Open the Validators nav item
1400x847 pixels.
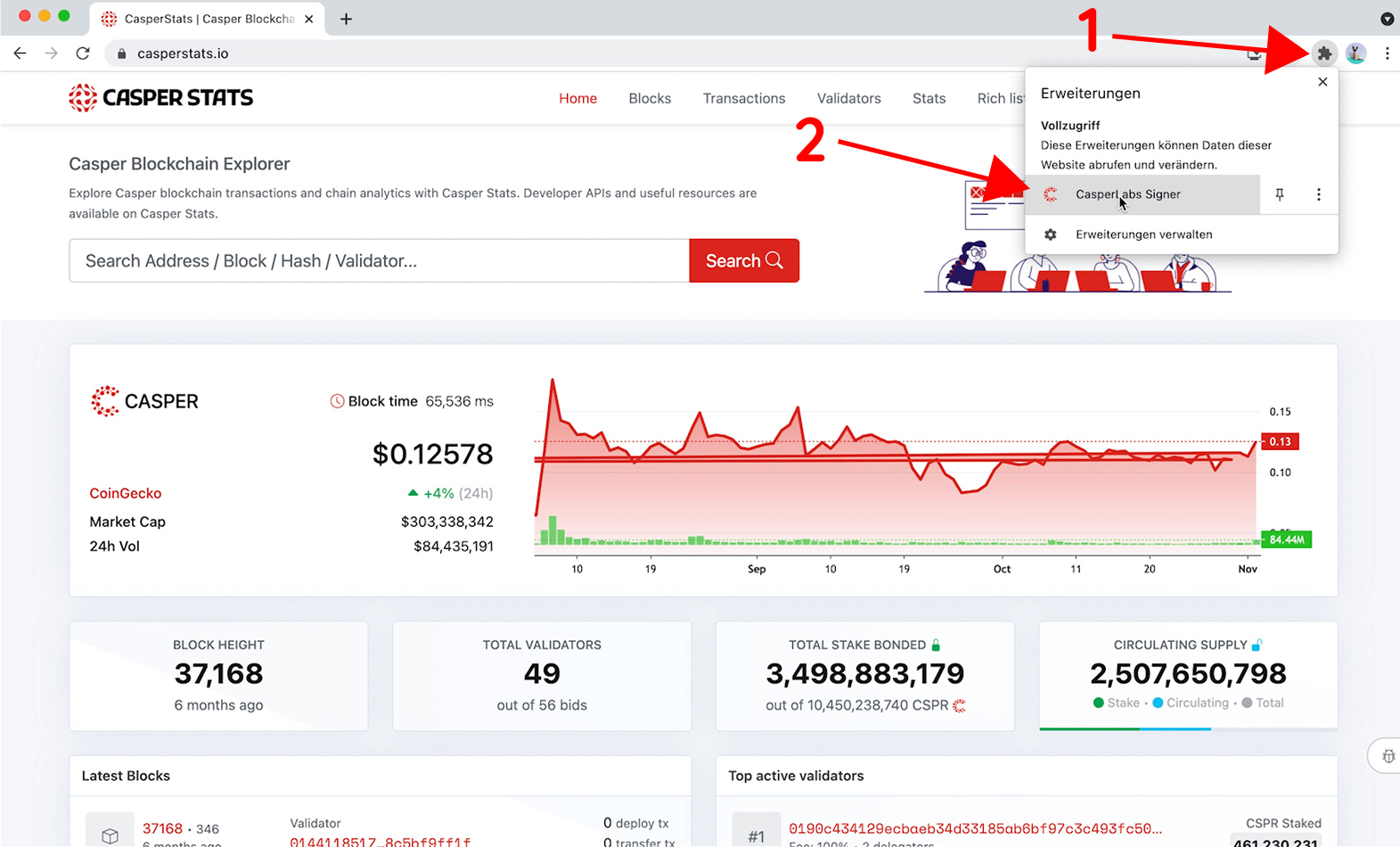pyautogui.click(x=848, y=98)
